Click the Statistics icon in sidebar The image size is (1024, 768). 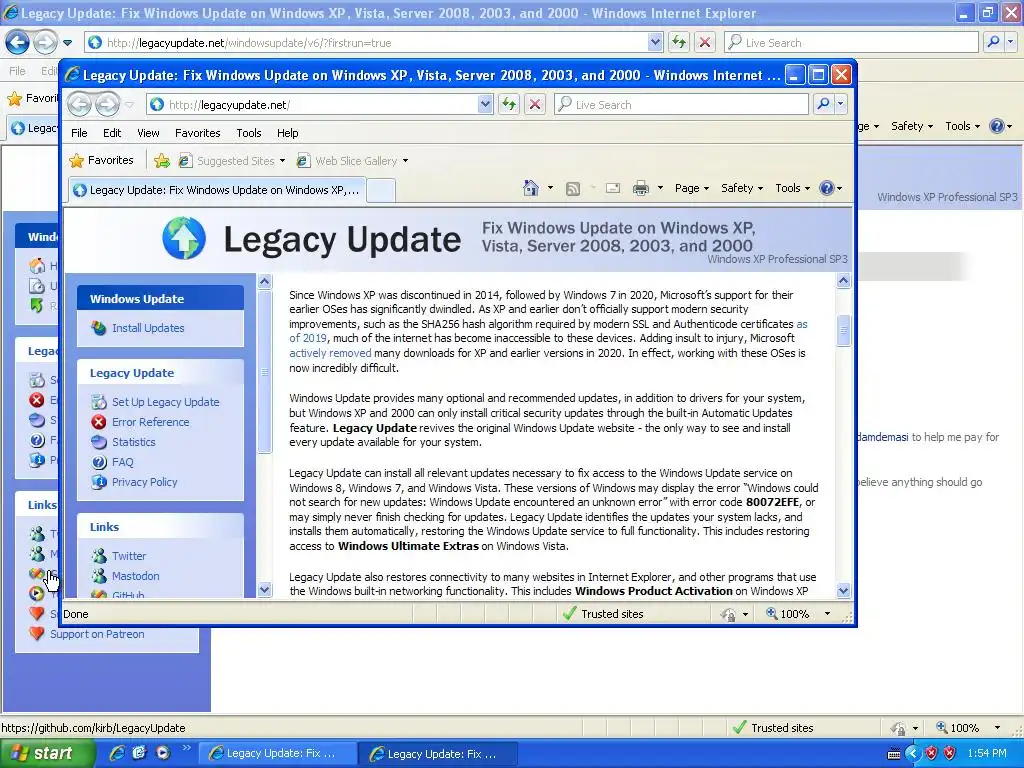[x=99, y=442]
